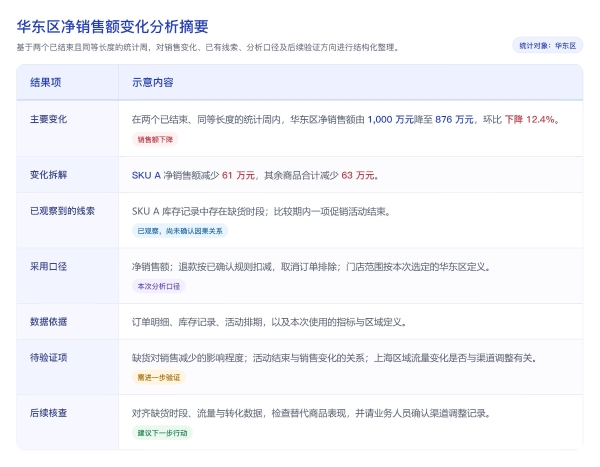
Task: Click the 61 万元 value
Action: pyautogui.click(x=238, y=175)
